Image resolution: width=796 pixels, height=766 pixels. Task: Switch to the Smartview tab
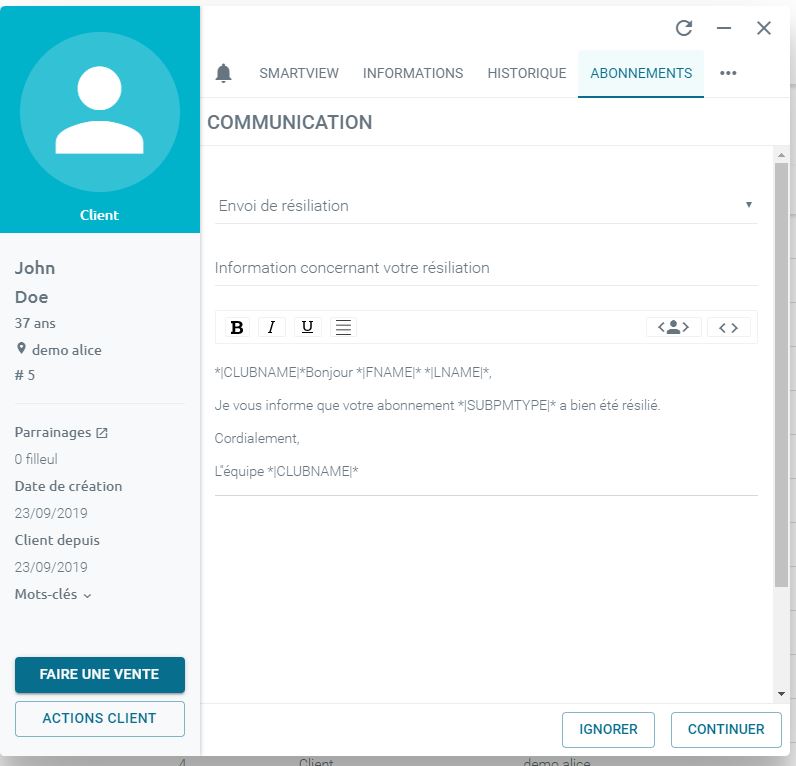pos(299,73)
